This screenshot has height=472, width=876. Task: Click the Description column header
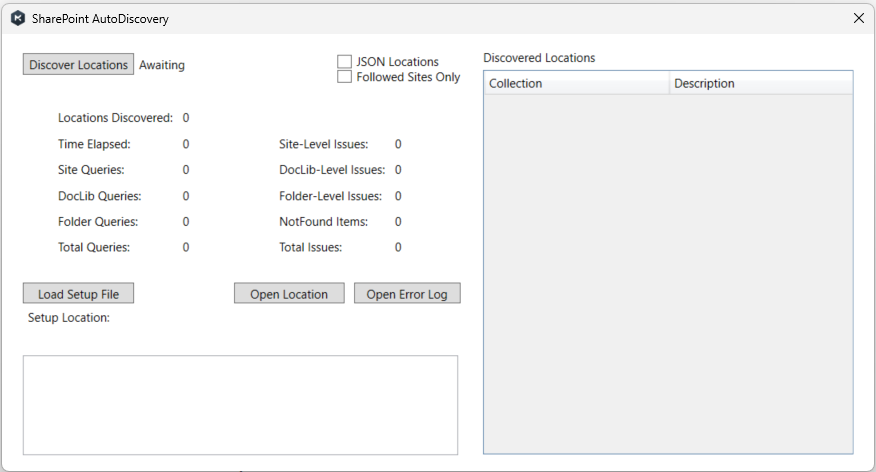tap(760, 83)
